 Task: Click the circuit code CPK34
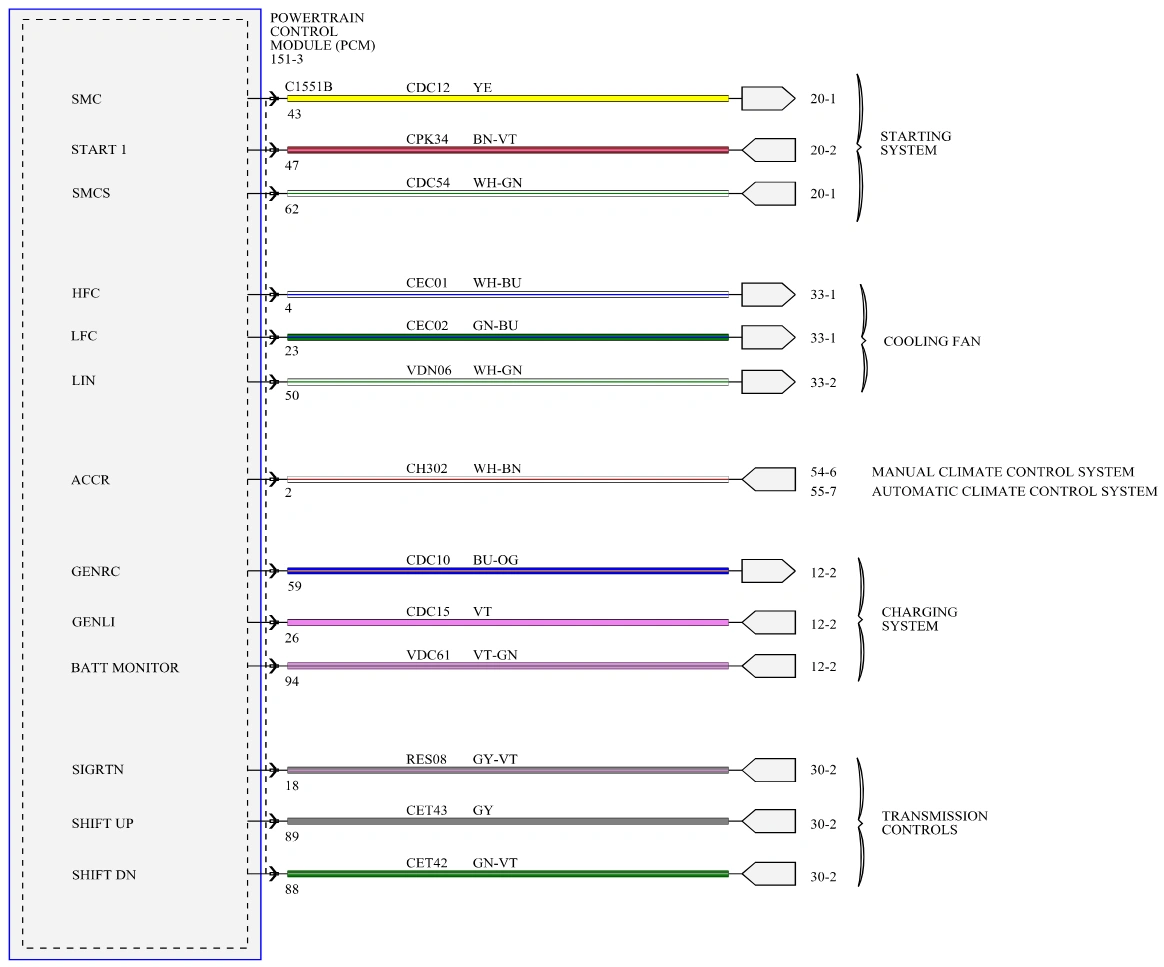tap(427, 139)
